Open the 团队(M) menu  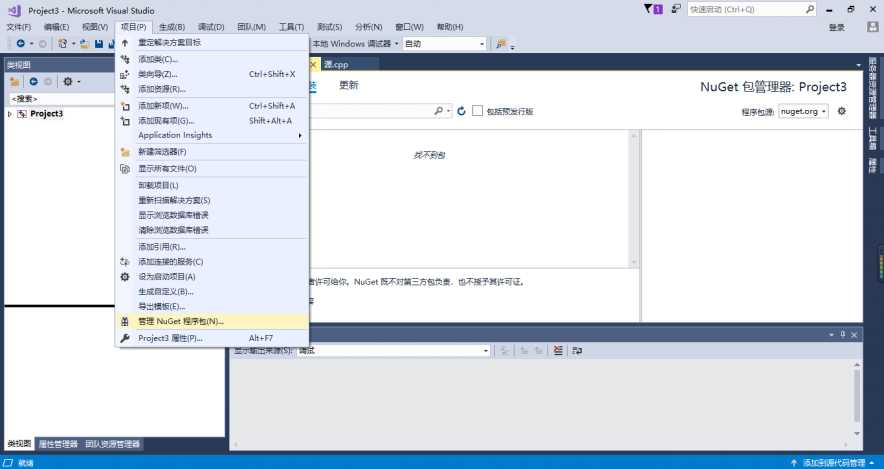pyautogui.click(x=251, y=27)
